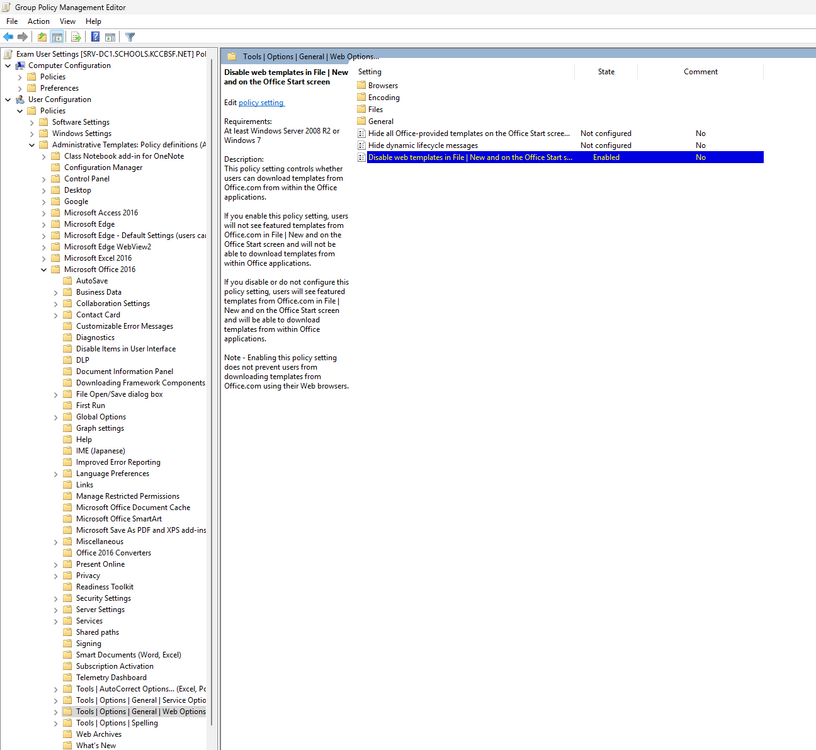Viewport: 816px width, 750px height.
Task: Select Hide all Office-provided templates setting
Action: pyautogui.click(x=469, y=133)
